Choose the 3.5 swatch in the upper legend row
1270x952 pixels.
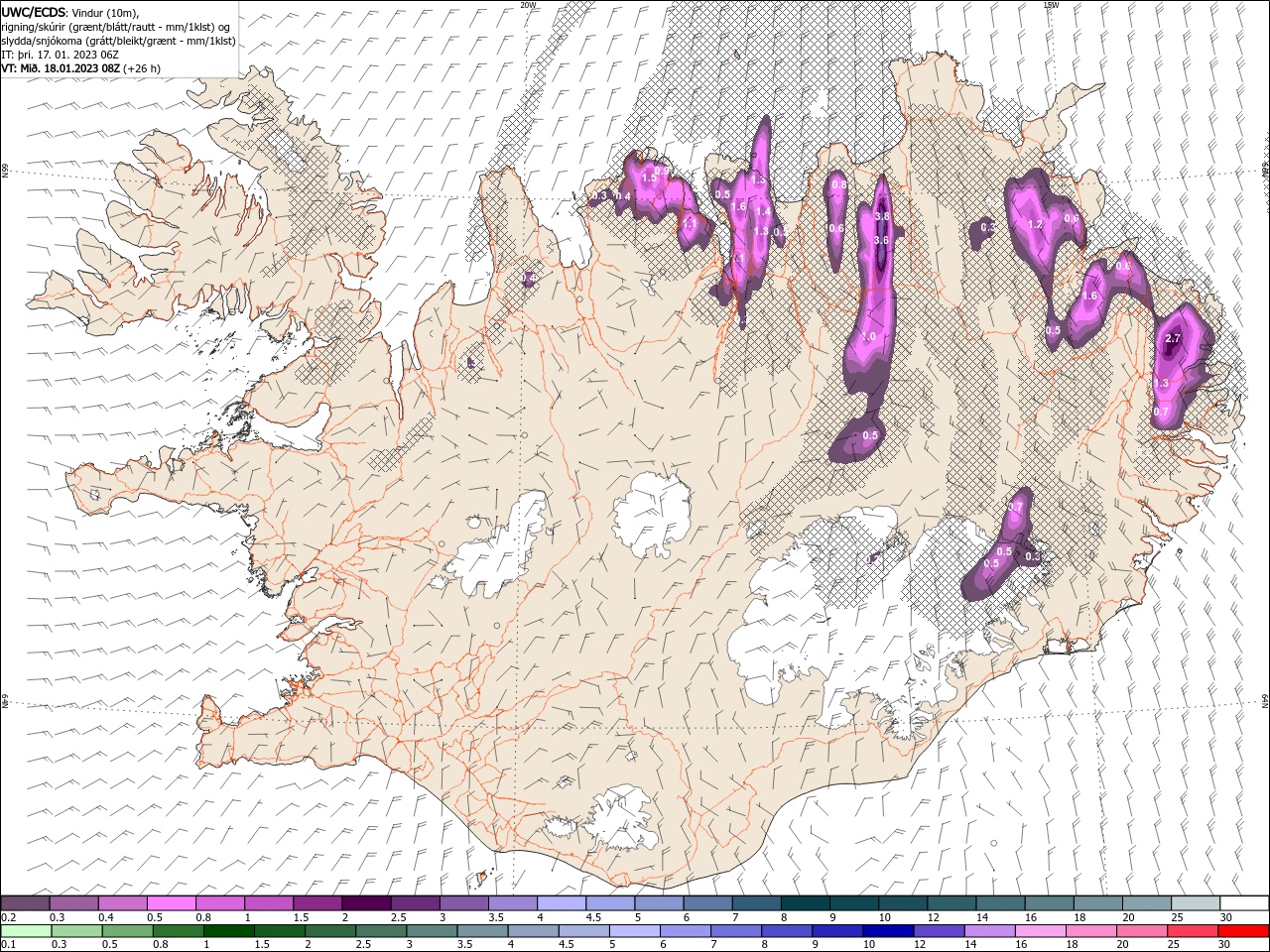point(512,903)
